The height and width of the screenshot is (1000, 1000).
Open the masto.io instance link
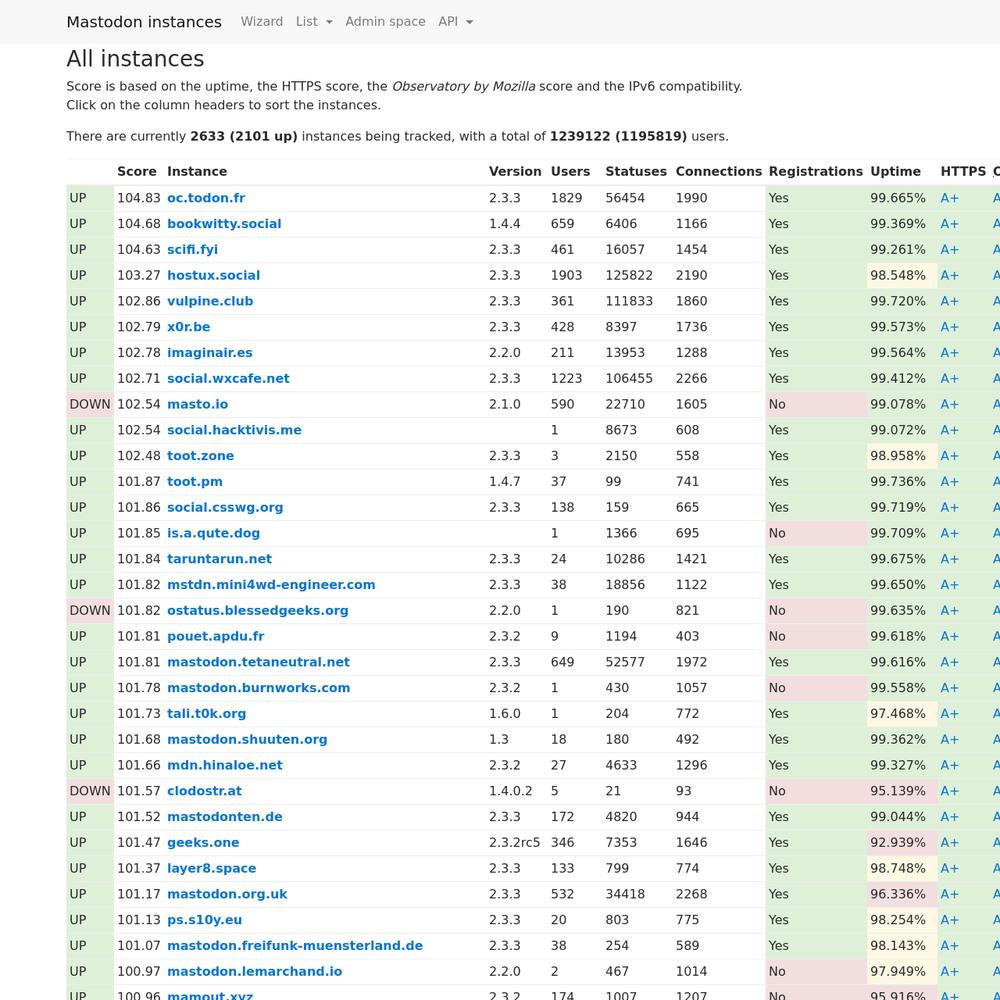198,404
